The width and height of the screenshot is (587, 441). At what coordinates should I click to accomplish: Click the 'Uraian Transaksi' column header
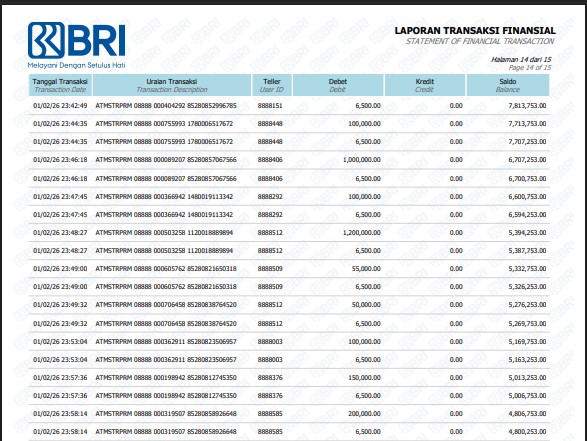[x=172, y=85]
